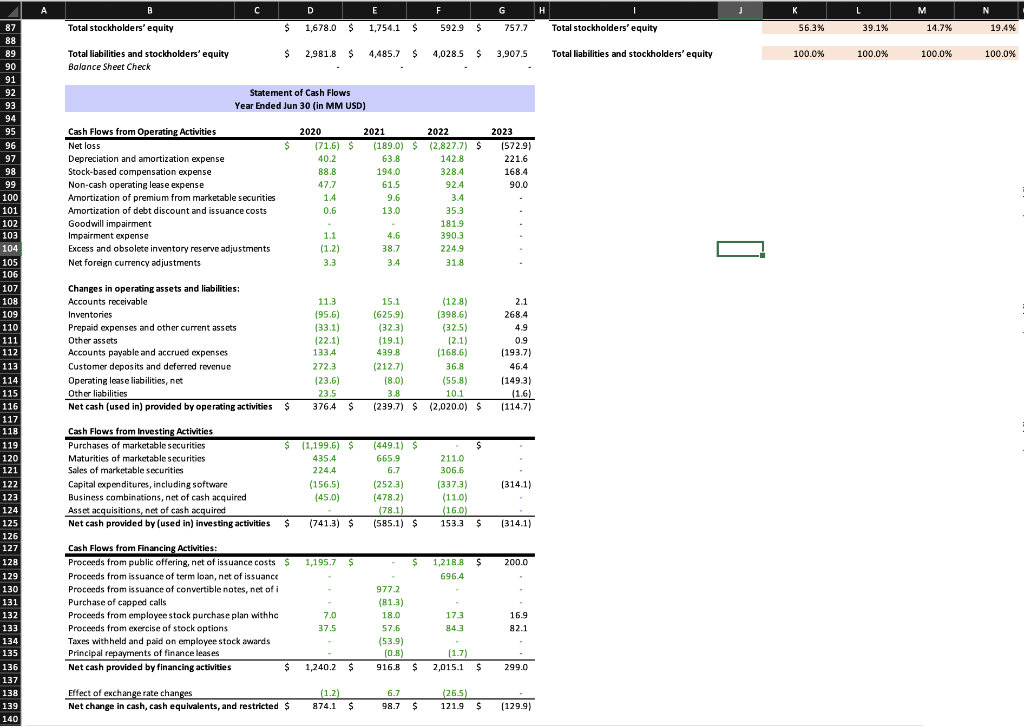Select row header 95

point(11,132)
